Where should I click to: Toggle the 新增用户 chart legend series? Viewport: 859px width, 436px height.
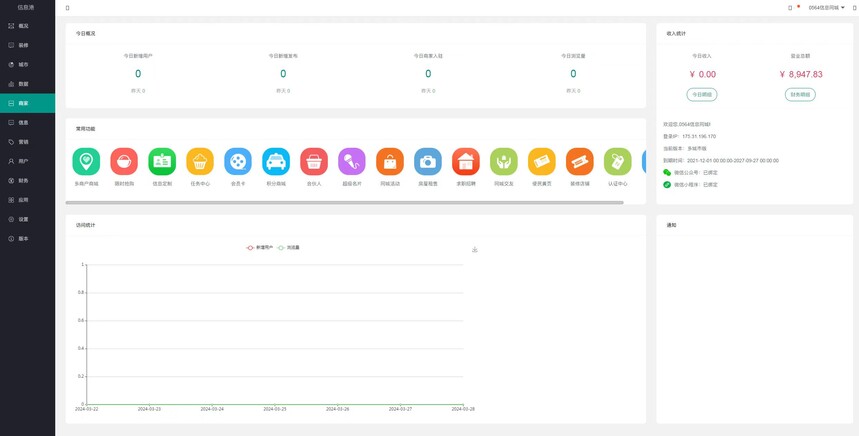[x=260, y=247]
